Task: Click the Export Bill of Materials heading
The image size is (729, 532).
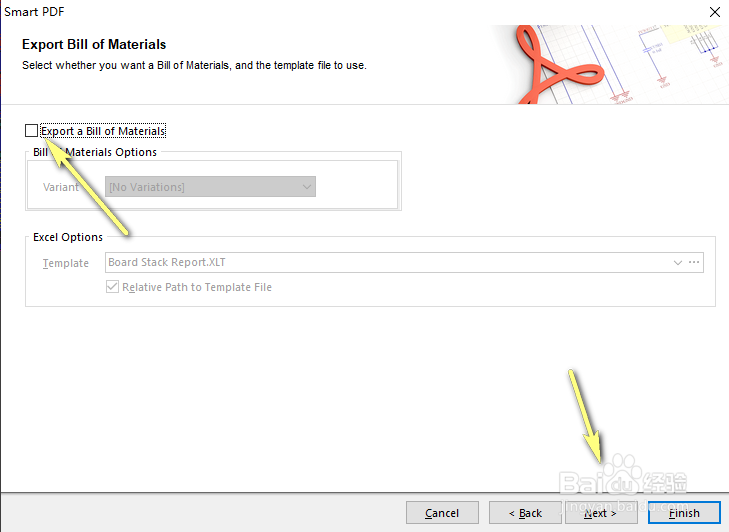Action: 94,44
